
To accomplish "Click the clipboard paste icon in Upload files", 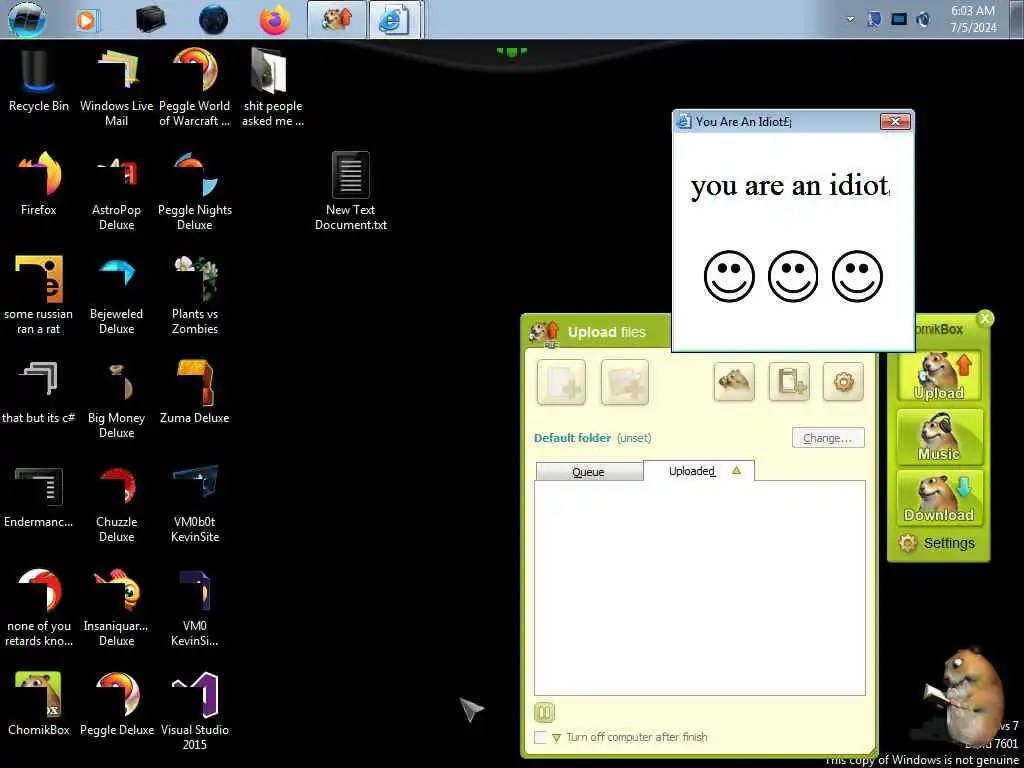I will tap(789, 381).
